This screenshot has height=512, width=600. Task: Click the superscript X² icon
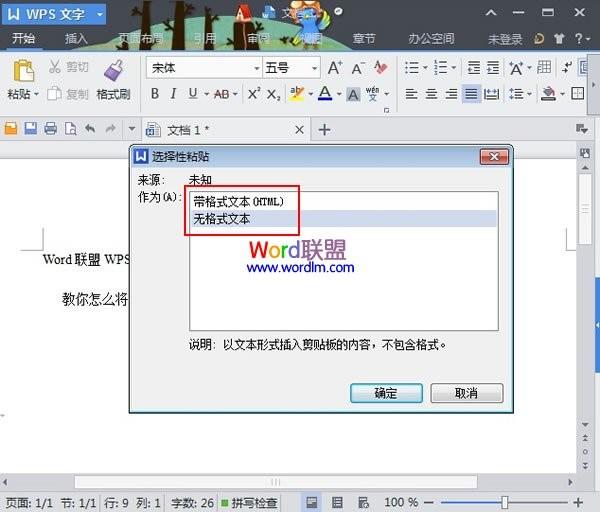(x=253, y=94)
